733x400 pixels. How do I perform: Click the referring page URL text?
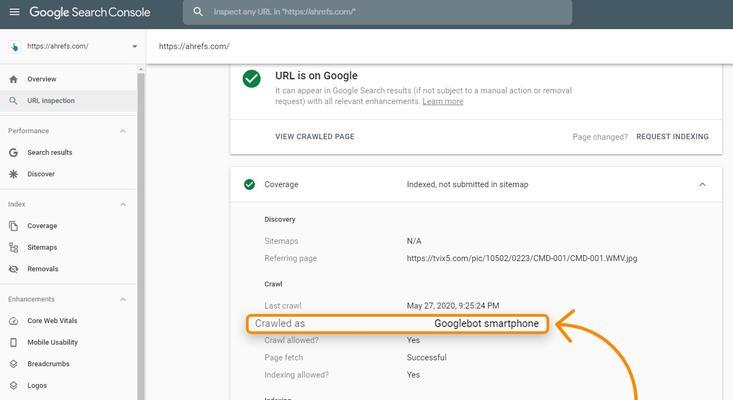(522, 258)
